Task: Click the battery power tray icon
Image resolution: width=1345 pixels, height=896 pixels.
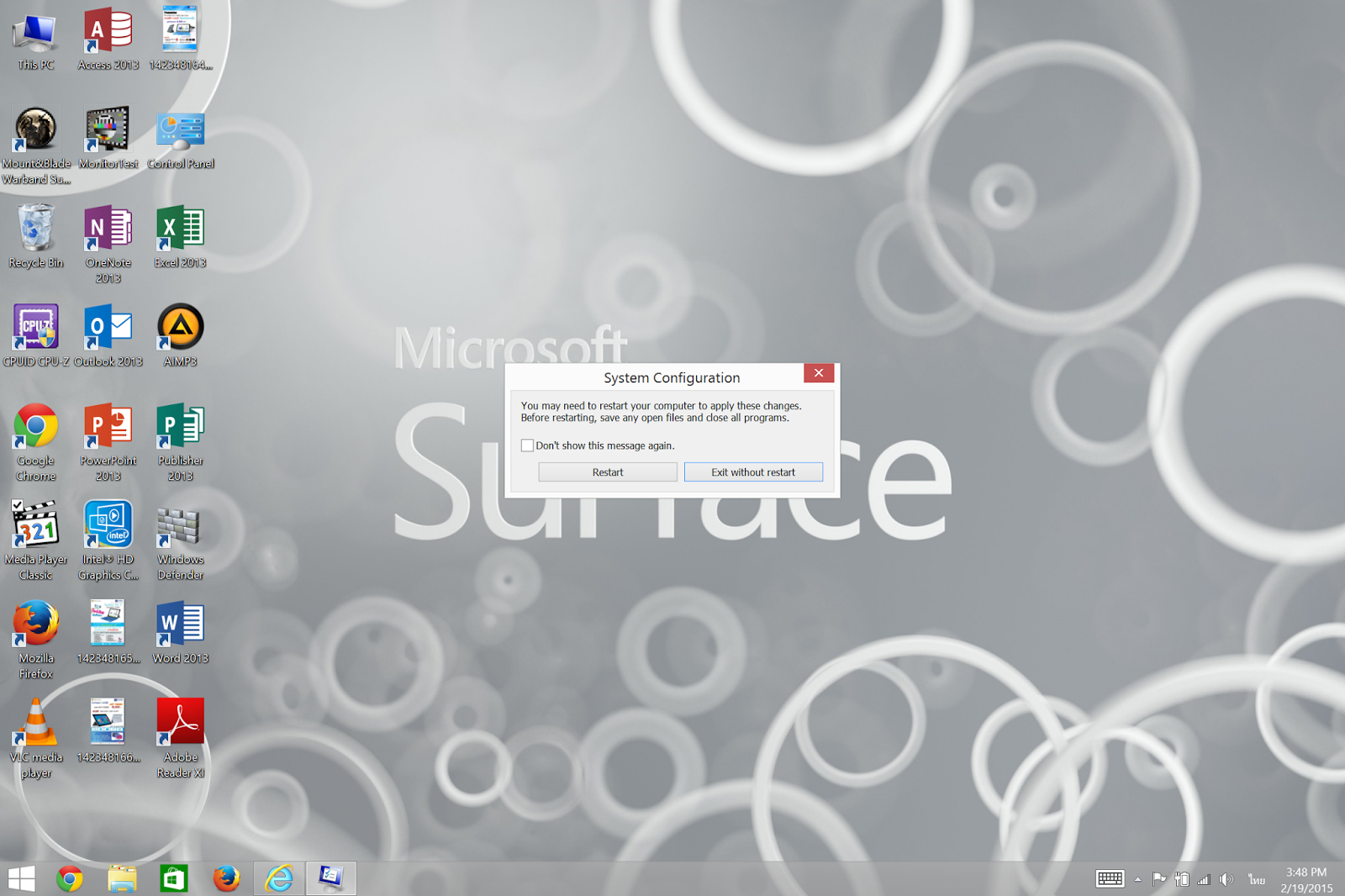Action: [x=1182, y=879]
